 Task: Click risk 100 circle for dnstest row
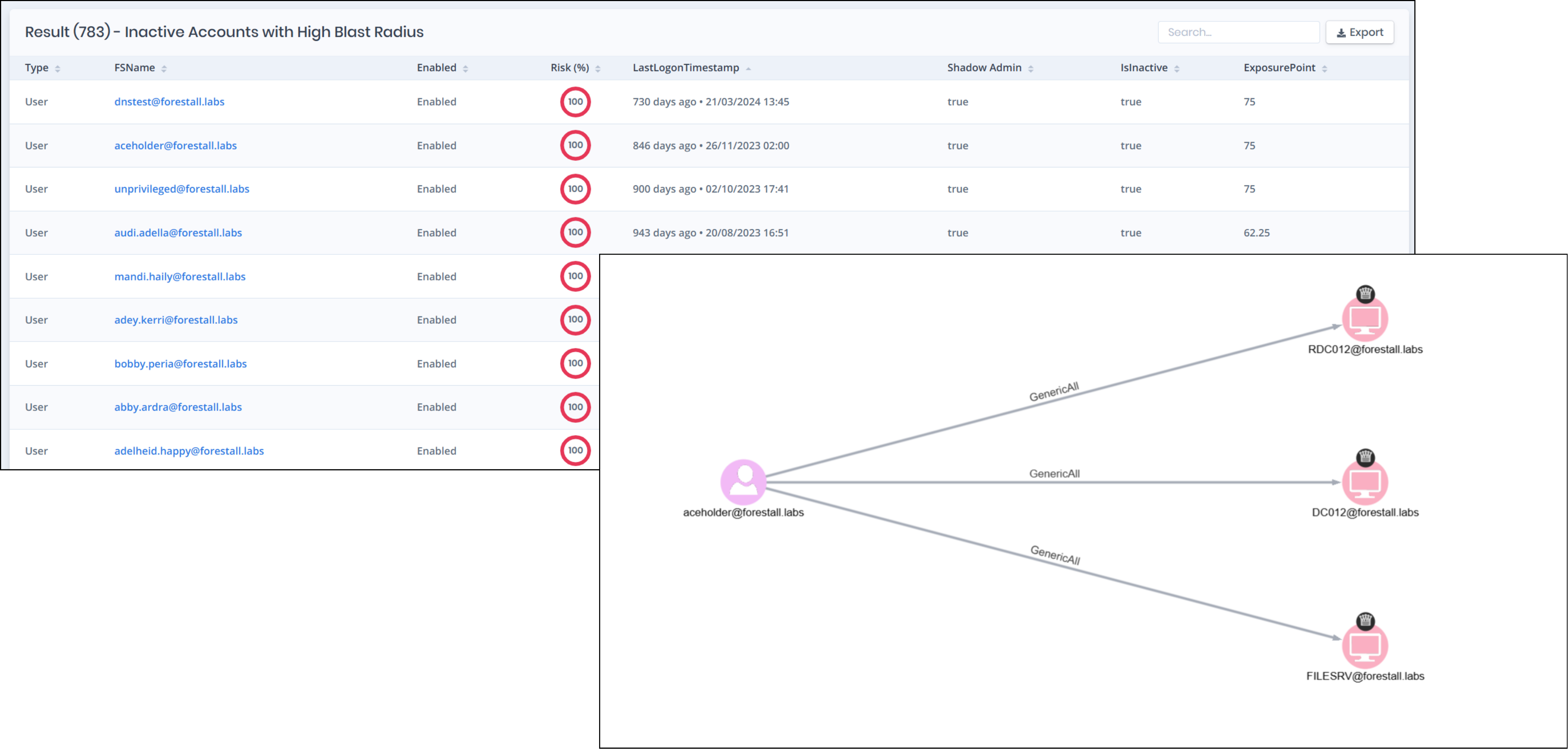click(575, 102)
